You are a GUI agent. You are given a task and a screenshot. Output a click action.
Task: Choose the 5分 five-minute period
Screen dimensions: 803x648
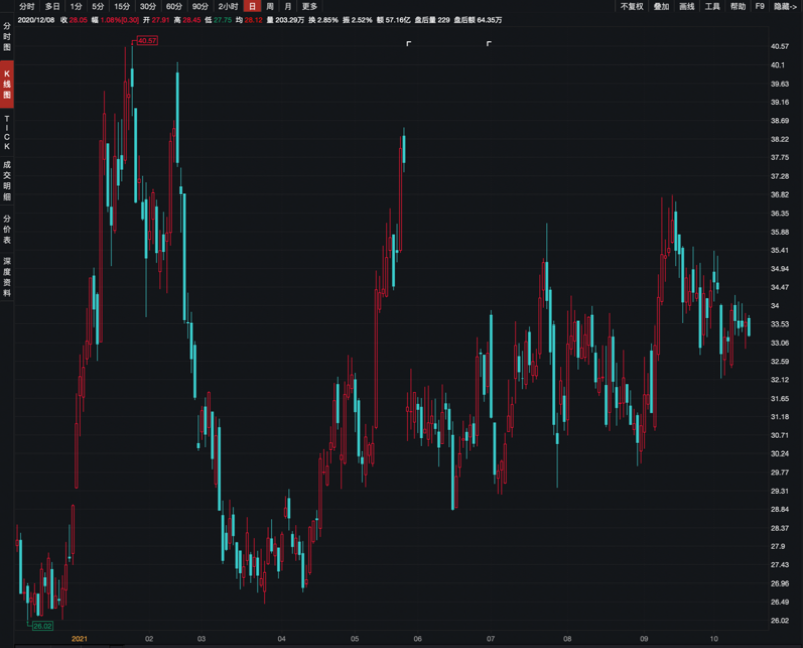point(98,7)
